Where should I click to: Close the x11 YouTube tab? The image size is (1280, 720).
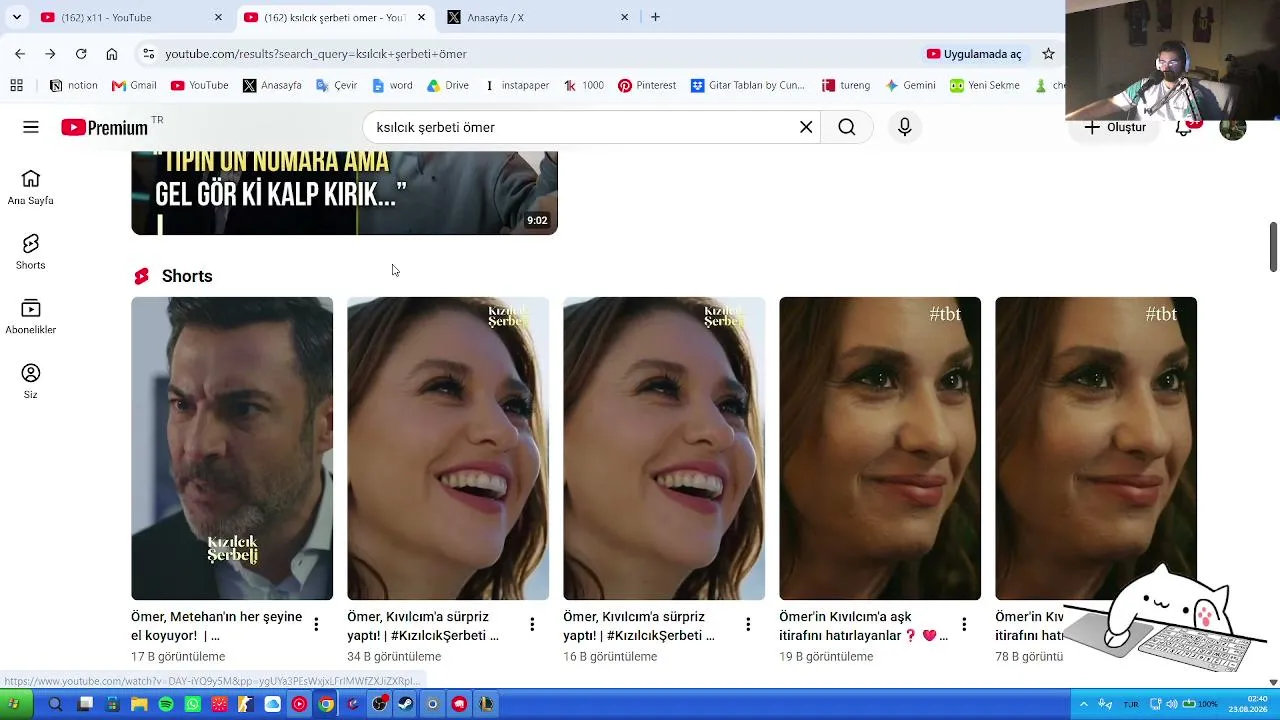218,17
